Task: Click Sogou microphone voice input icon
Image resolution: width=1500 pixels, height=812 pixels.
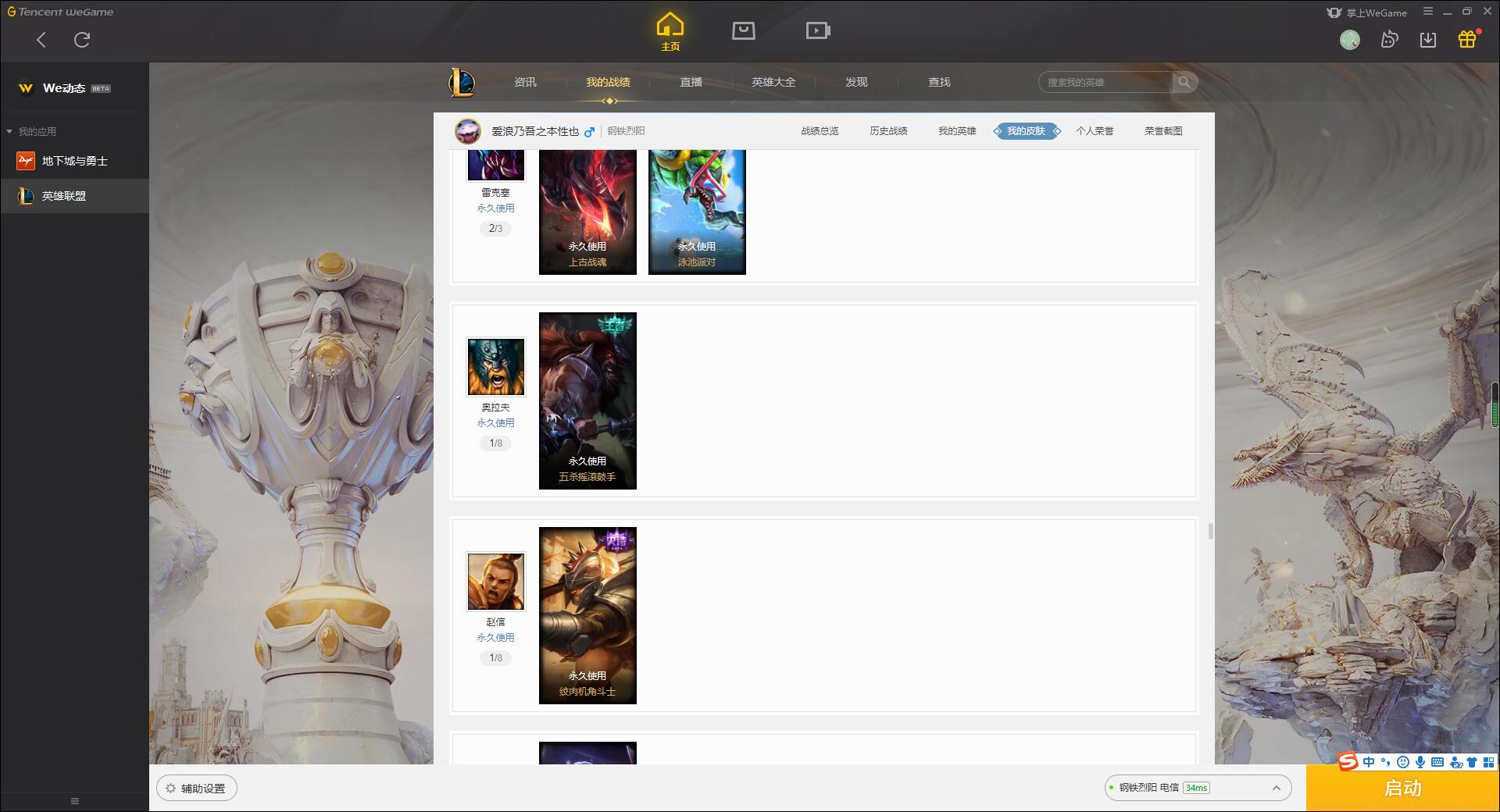Action: [1420, 762]
